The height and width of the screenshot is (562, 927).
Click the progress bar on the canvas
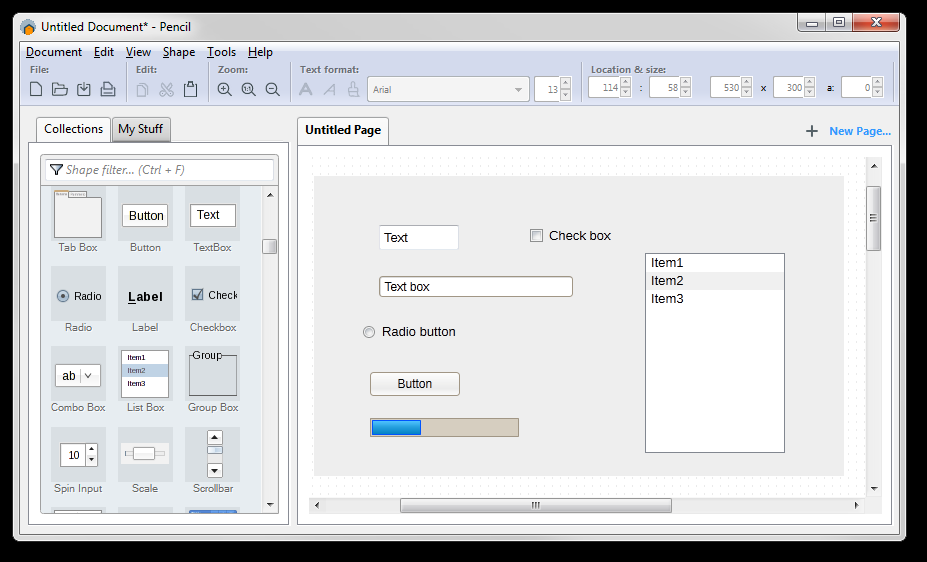445,427
